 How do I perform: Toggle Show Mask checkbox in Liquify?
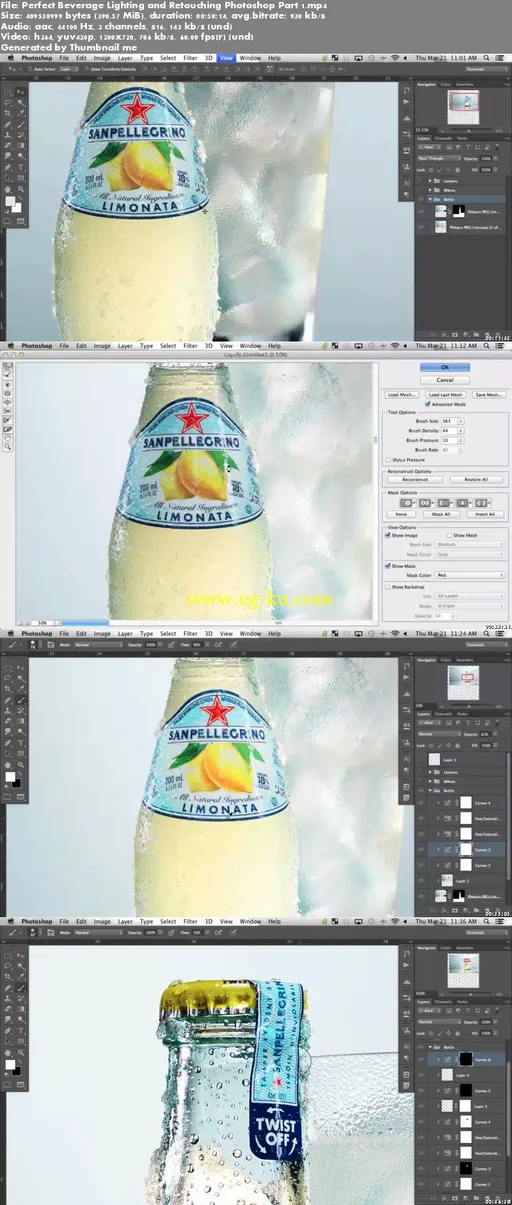point(388,566)
